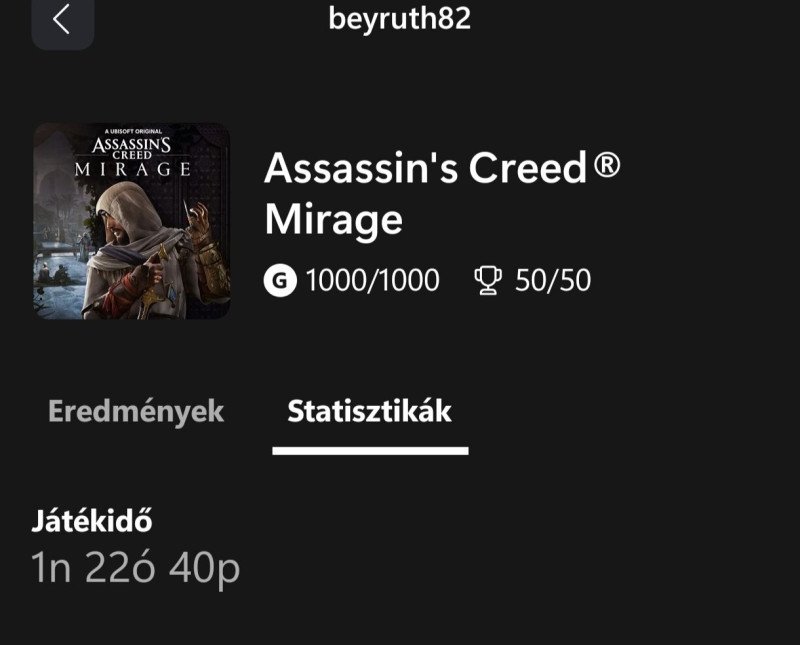Click the Assassin's Creed logo on cover

click(x=131, y=148)
